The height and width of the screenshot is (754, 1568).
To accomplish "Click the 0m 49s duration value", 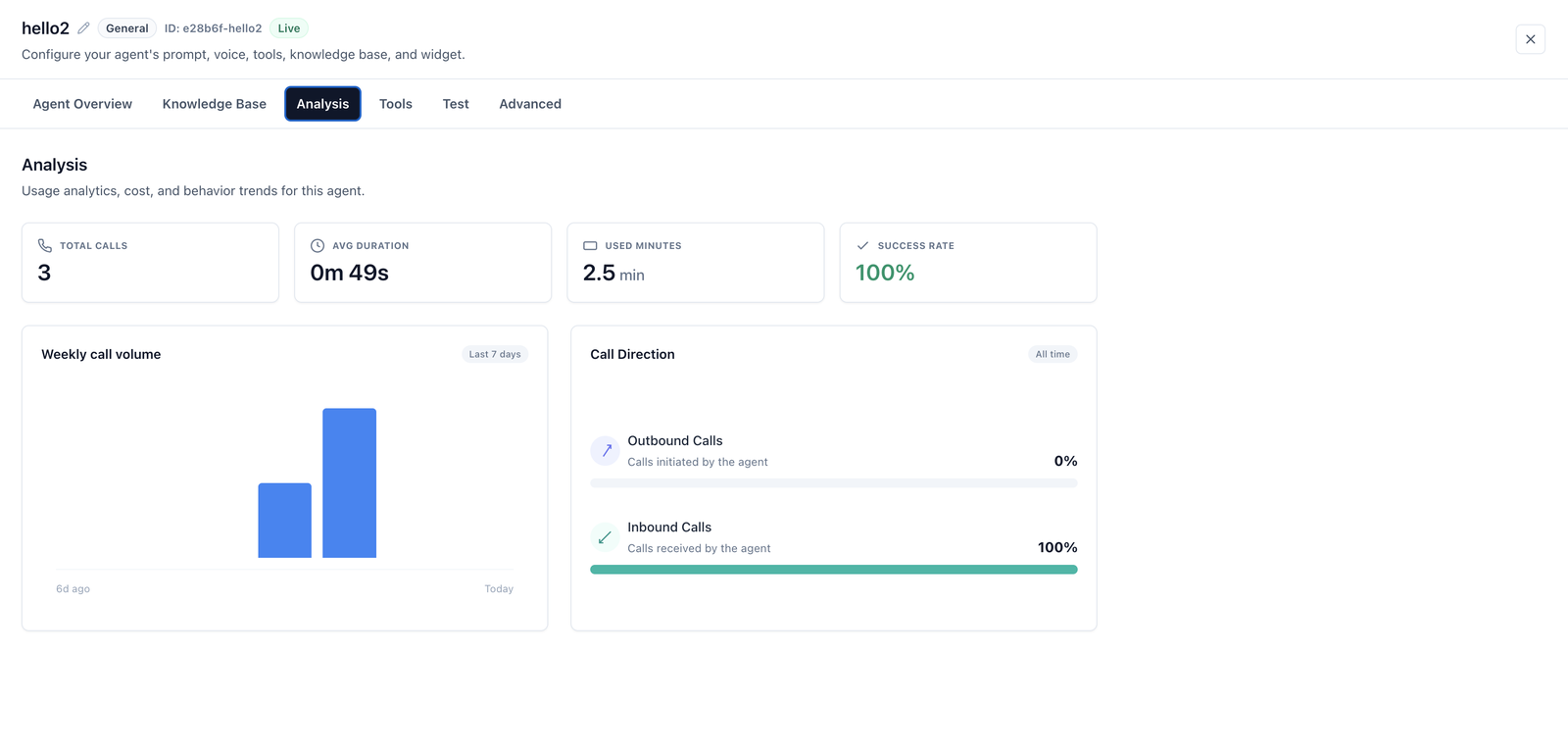I will pos(350,273).
